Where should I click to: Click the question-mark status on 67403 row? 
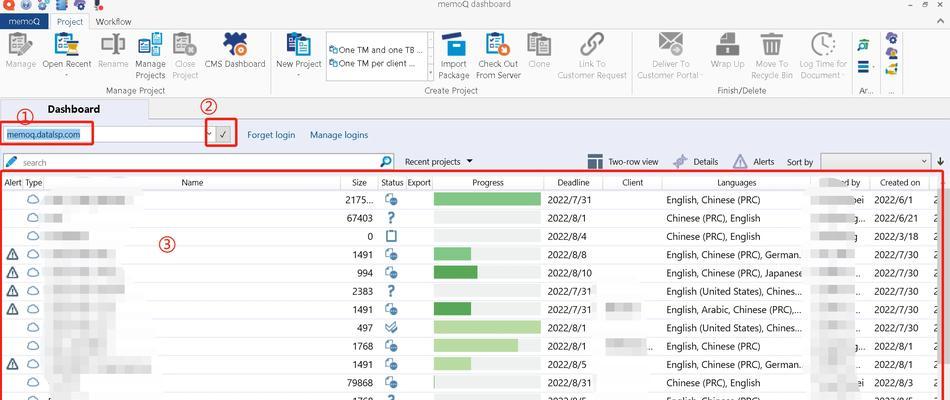click(x=391, y=218)
